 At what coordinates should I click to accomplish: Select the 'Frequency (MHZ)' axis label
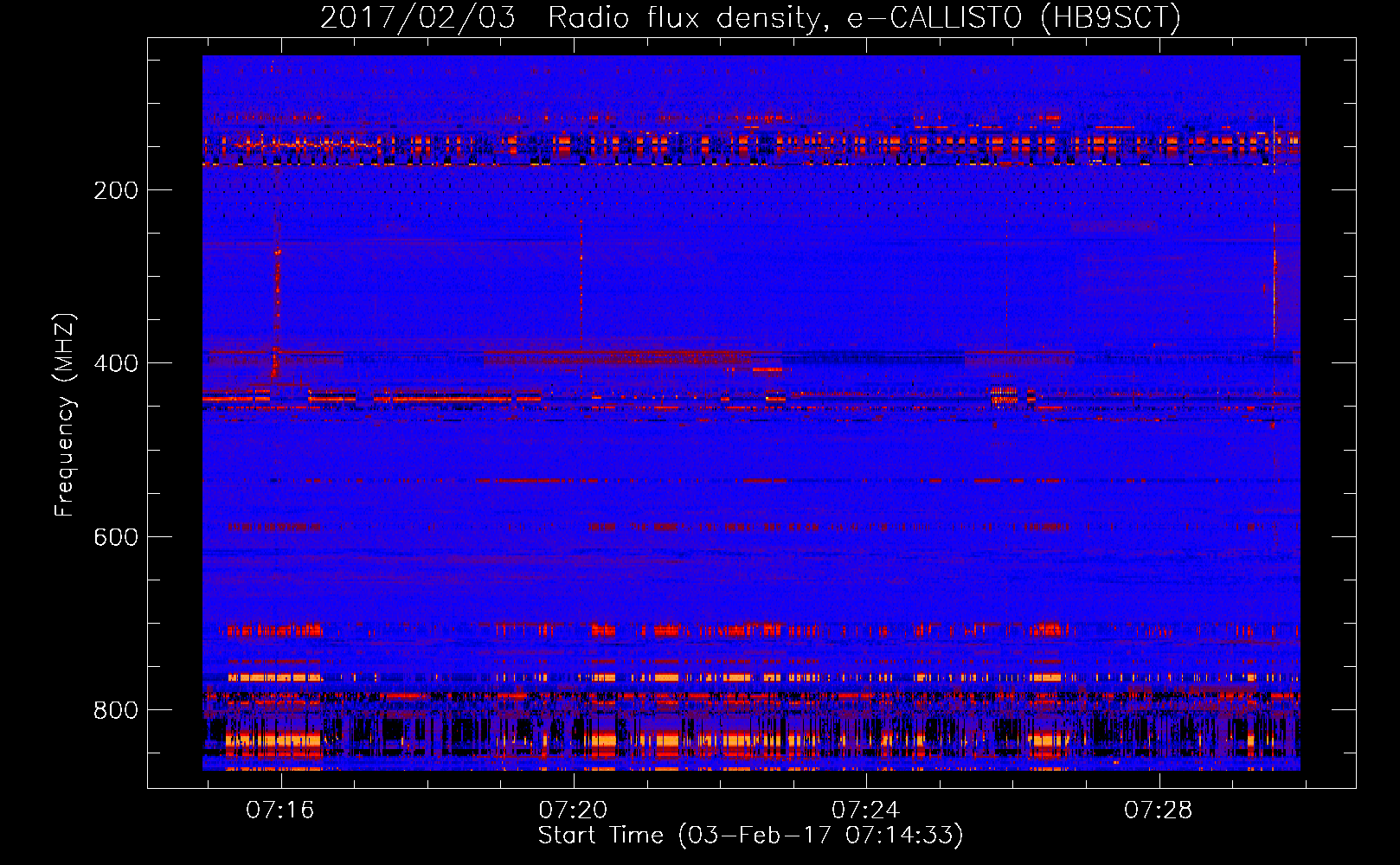tap(65, 415)
